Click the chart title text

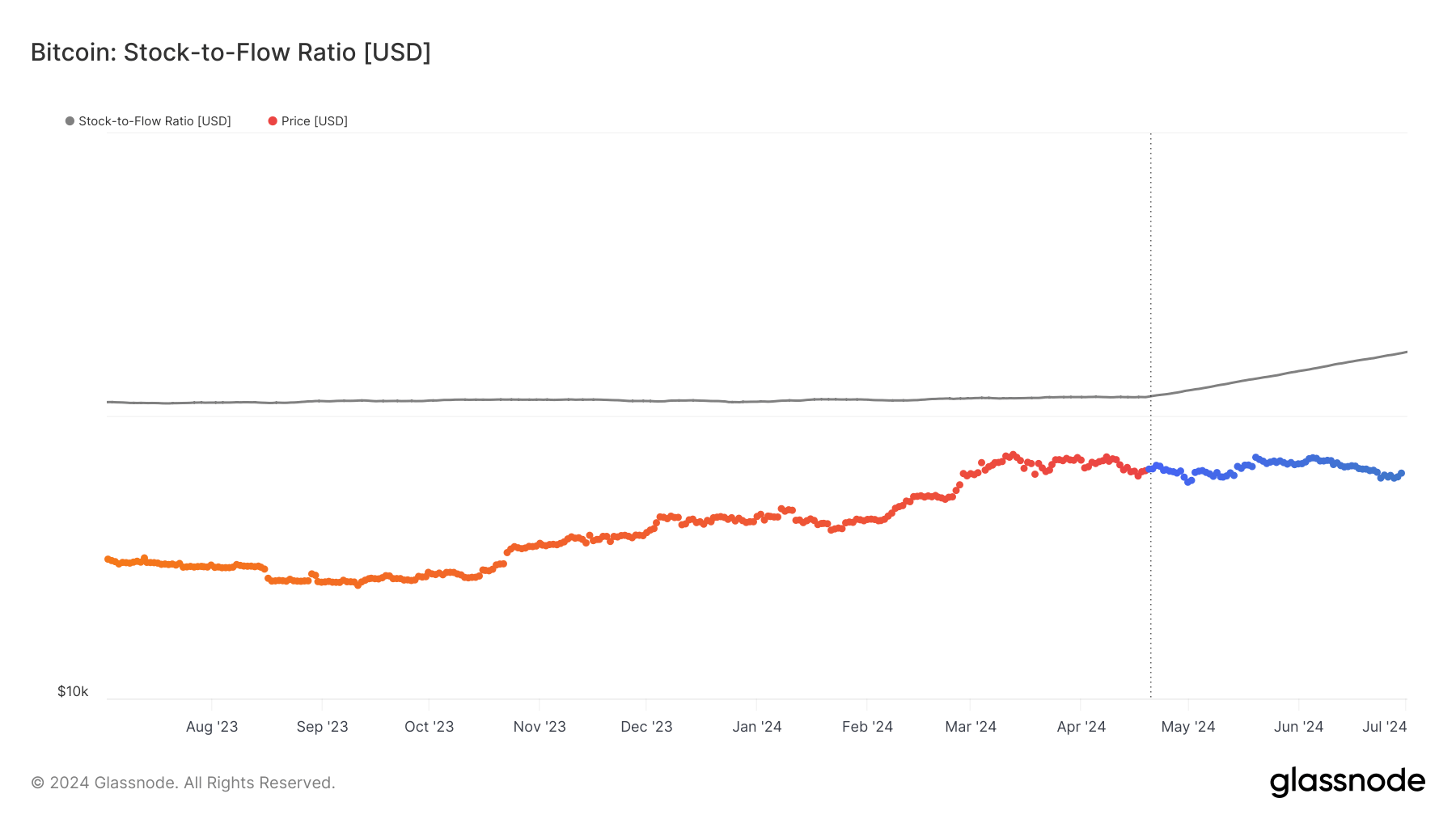click(x=231, y=53)
